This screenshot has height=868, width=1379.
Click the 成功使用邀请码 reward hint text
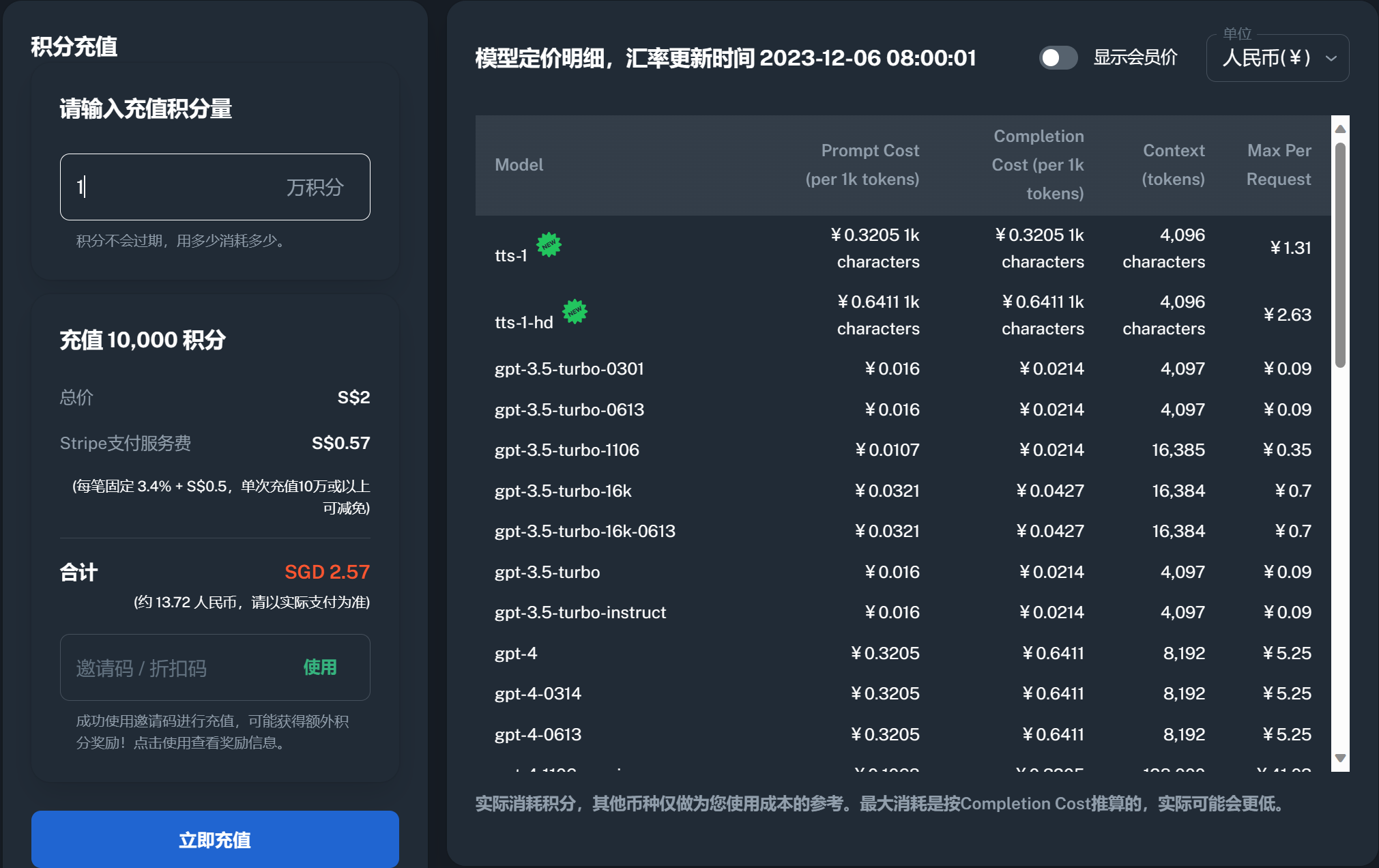(212, 732)
